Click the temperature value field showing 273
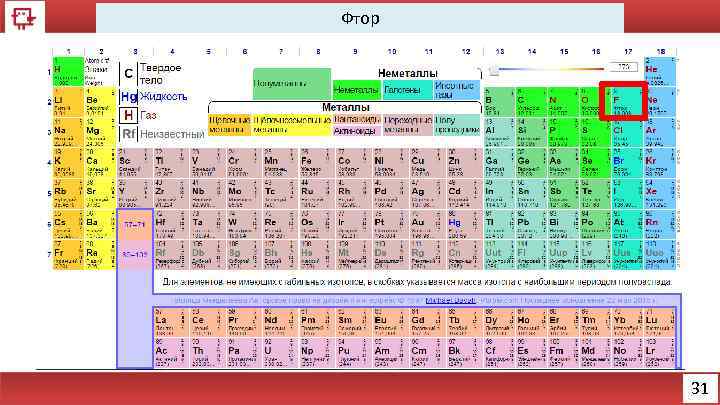720x405 pixels. (x=623, y=67)
